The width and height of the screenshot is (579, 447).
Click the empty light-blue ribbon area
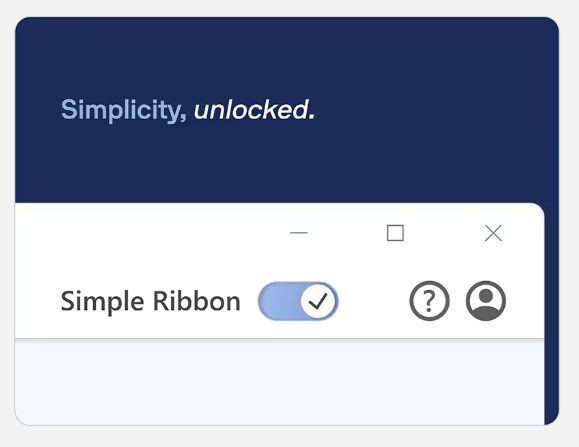pos(279,382)
